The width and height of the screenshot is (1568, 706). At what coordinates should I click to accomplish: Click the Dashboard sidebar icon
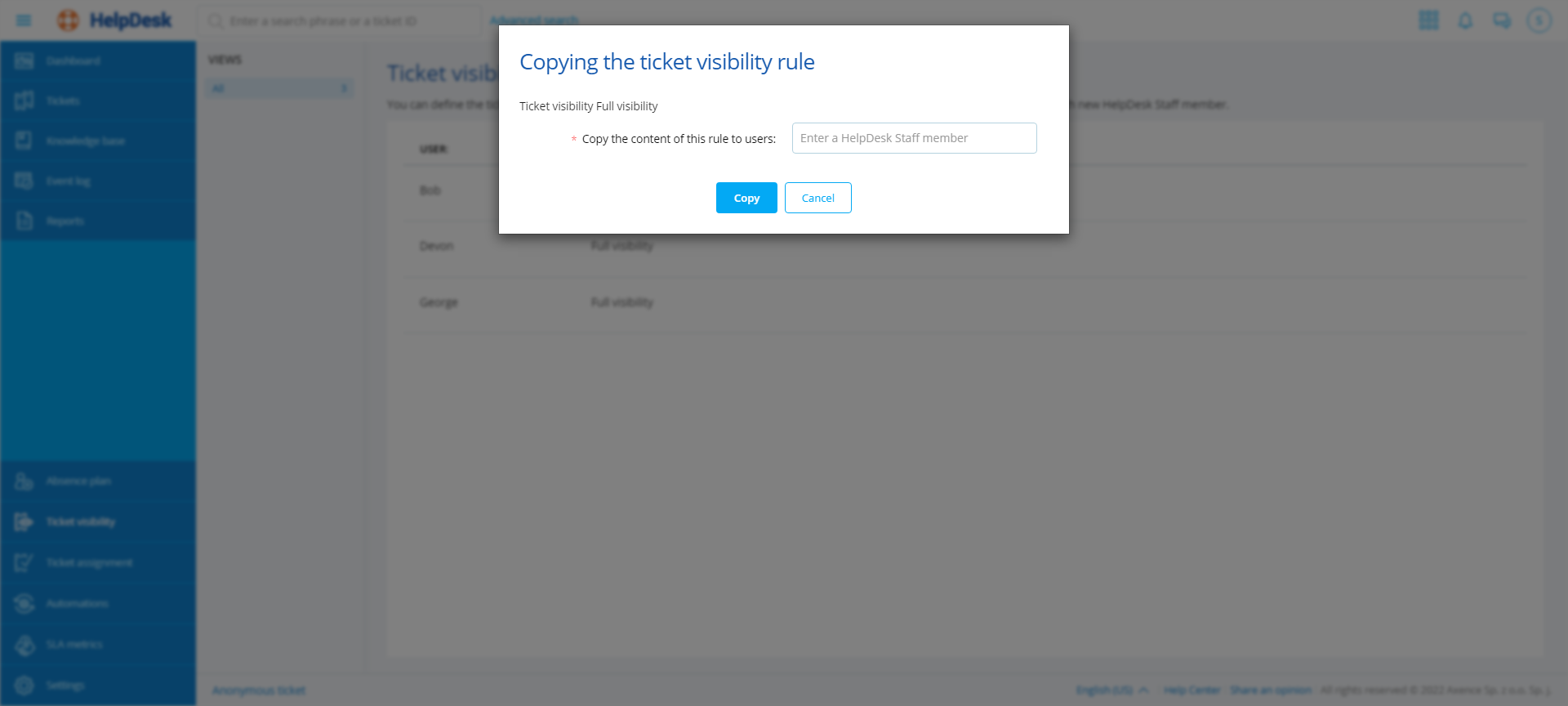coord(24,61)
